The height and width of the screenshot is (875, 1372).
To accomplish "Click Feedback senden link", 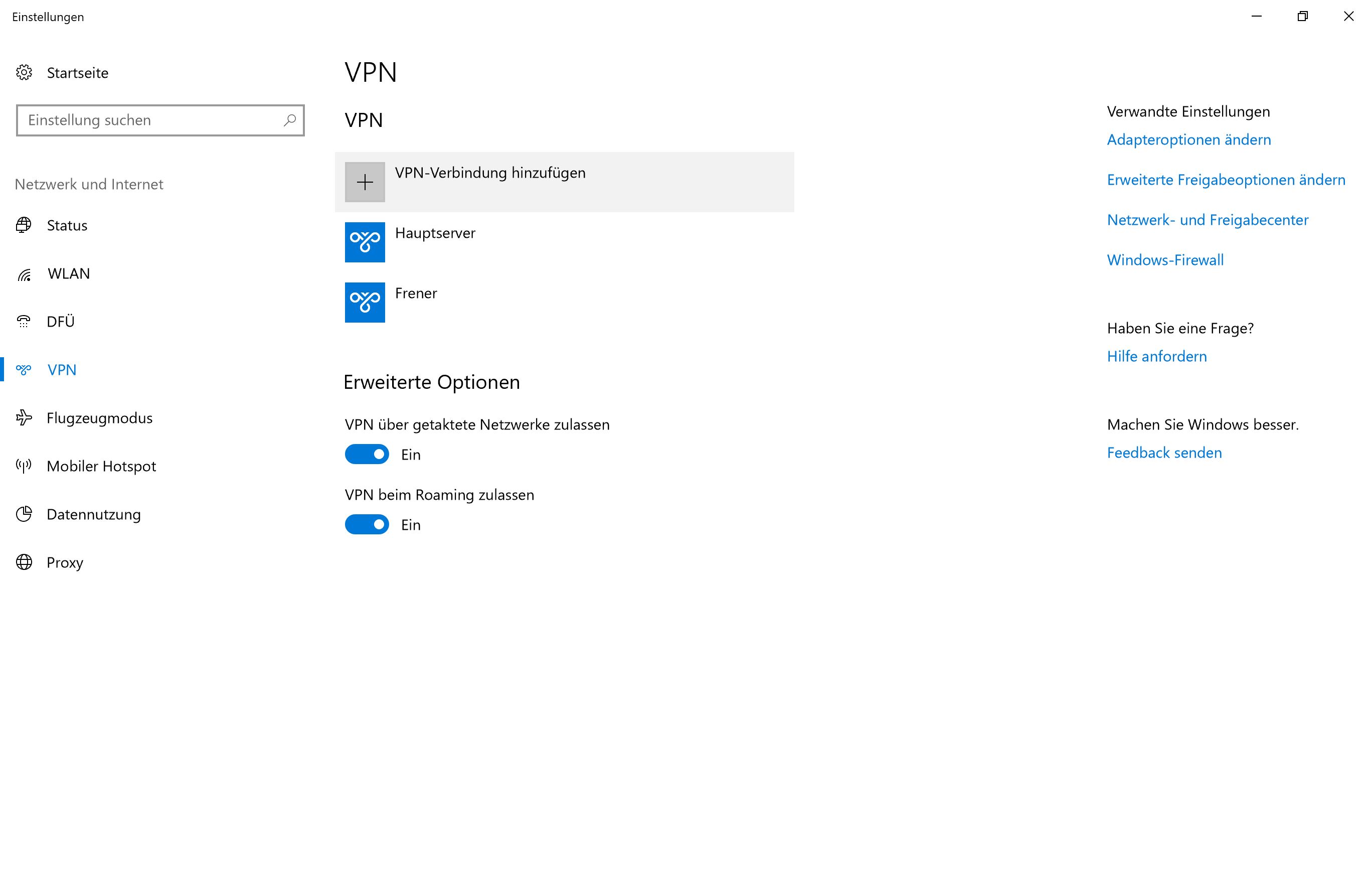I will pyautogui.click(x=1164, y=453).
